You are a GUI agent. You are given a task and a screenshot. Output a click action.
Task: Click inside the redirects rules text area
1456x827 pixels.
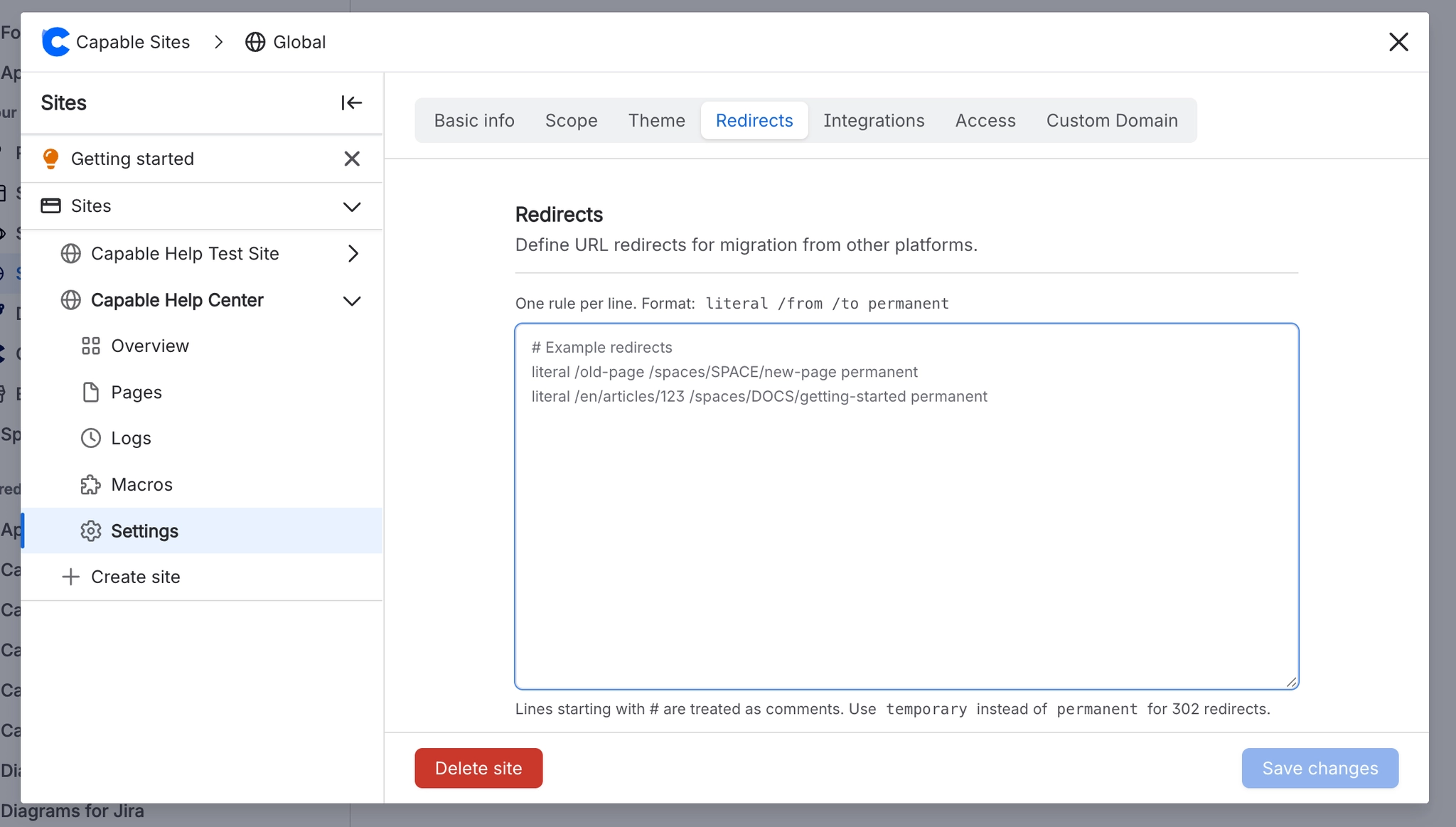pos(906,506)
